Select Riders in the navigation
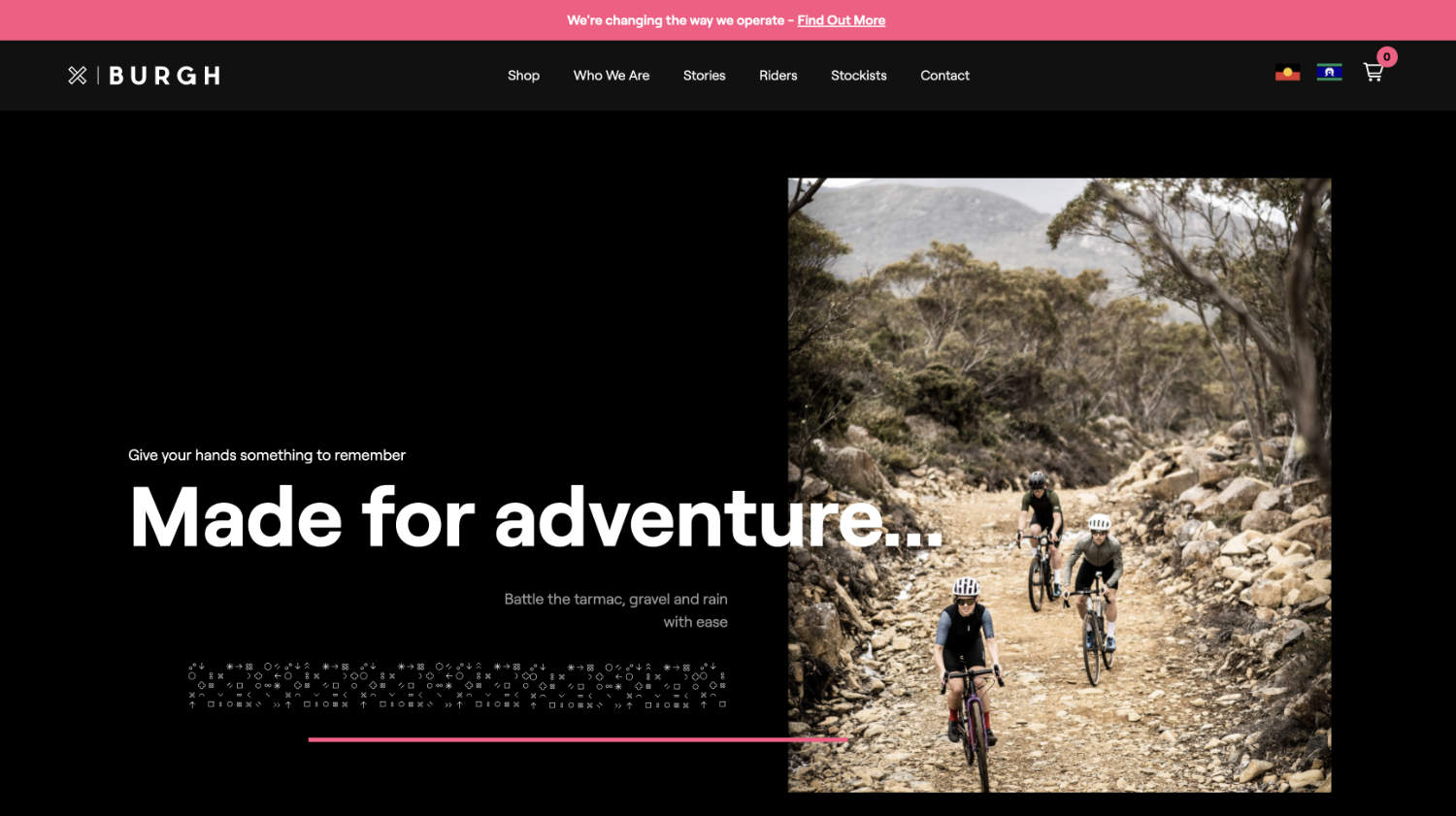This screenshot has width=1456, height=816. point(778,76)
